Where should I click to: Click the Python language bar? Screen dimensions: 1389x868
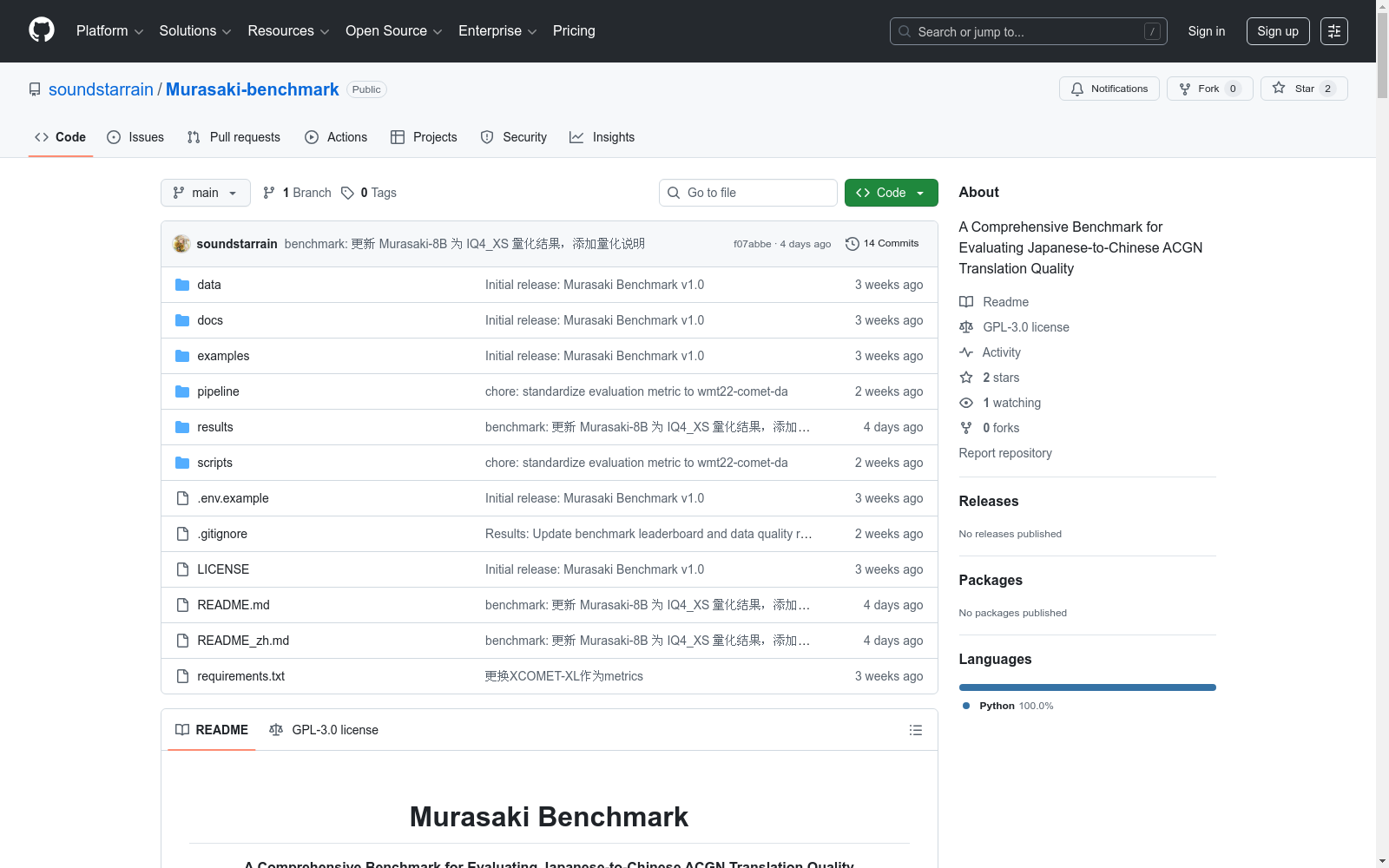click(x=1088, y=687)
